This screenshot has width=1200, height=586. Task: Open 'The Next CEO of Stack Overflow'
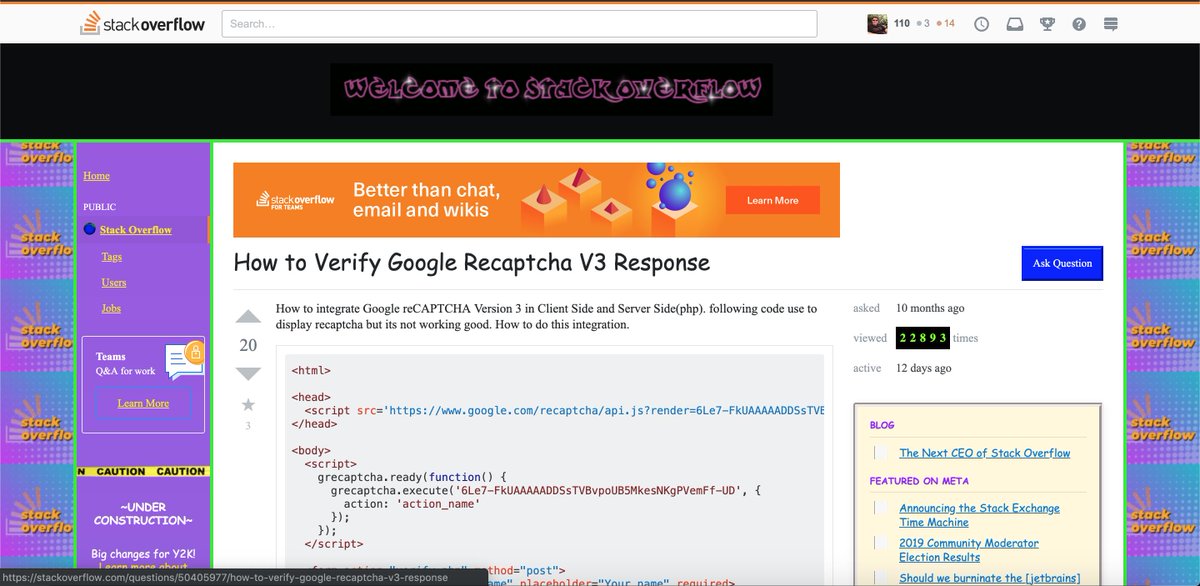click(985, 453)
